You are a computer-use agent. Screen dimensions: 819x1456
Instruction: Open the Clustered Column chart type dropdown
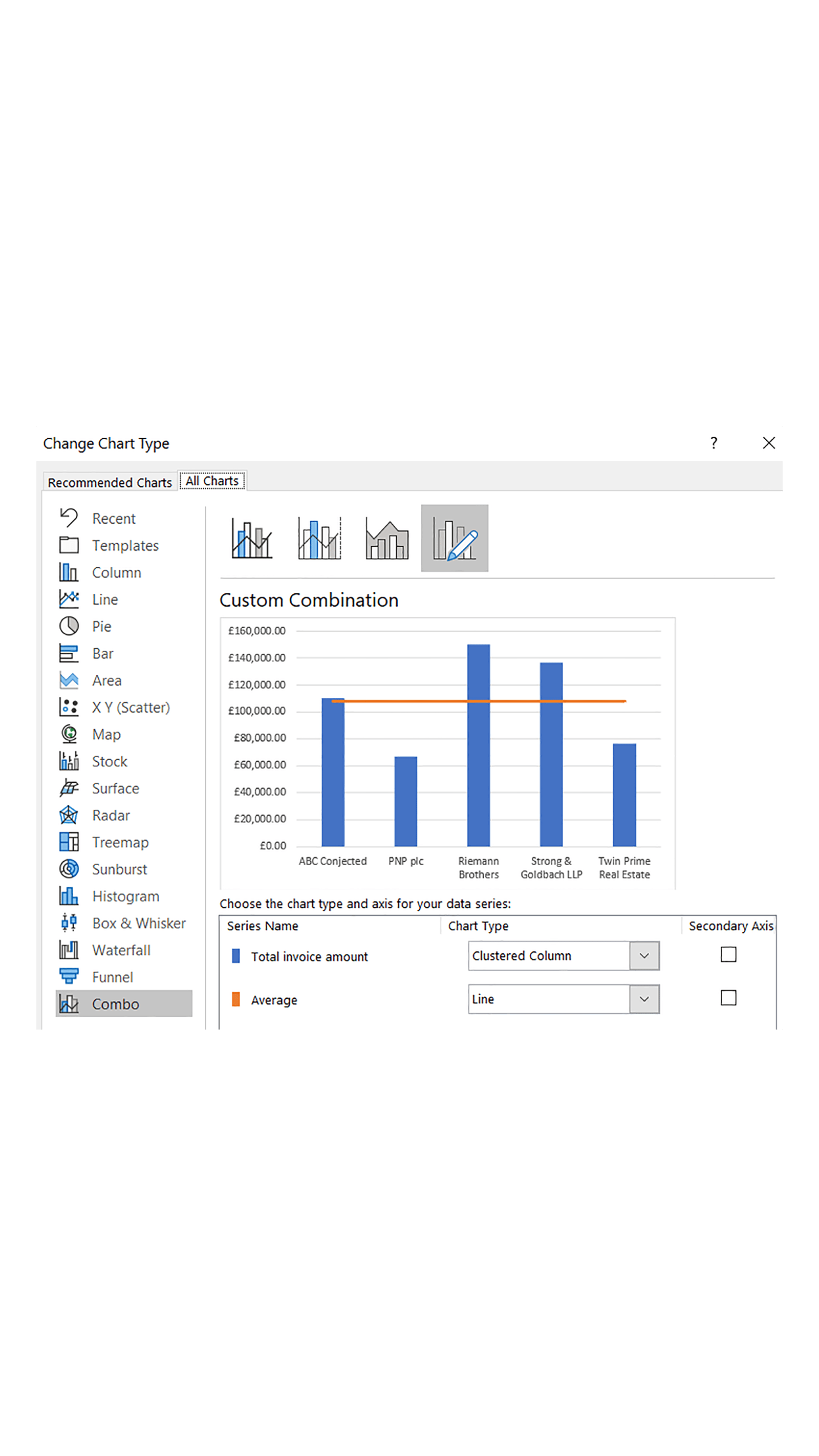pyautogui.click(x=644, y=956)
